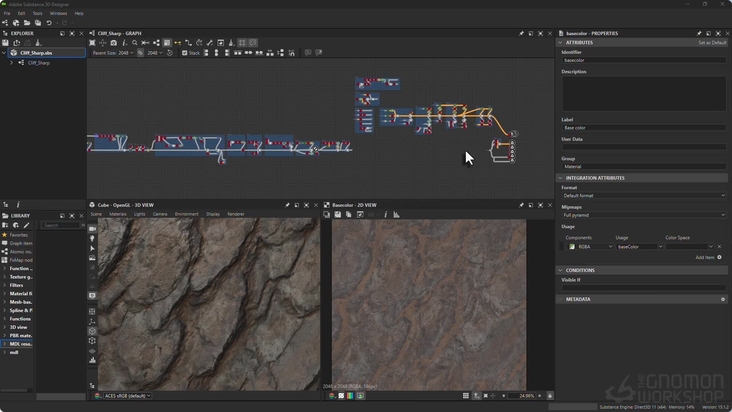732x412 pixels.
Task: Click the info icon above Library panel
Action: coord(18,205)
